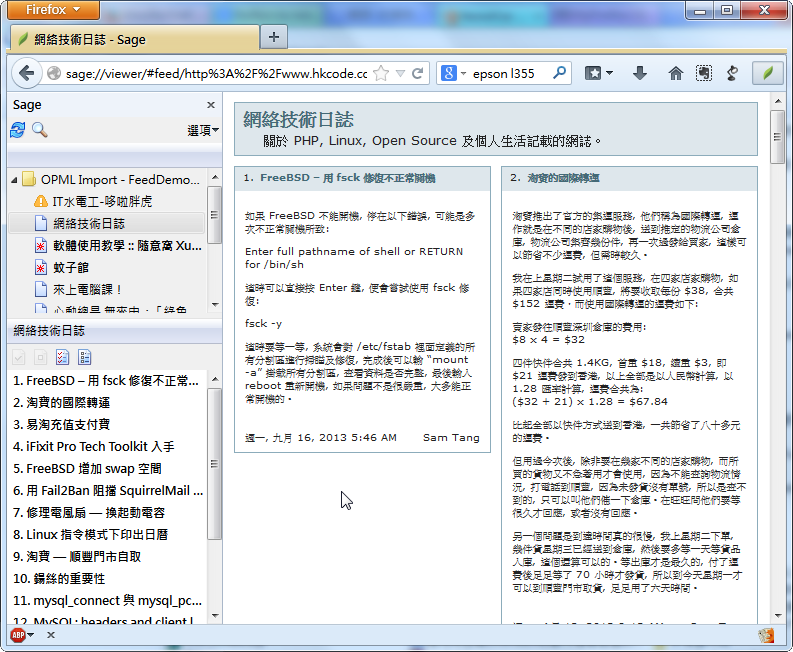Click the list view icon in item toolbar
Viewport: 793px width, 652px height.
pyautogui.click(x=84, y=358)
